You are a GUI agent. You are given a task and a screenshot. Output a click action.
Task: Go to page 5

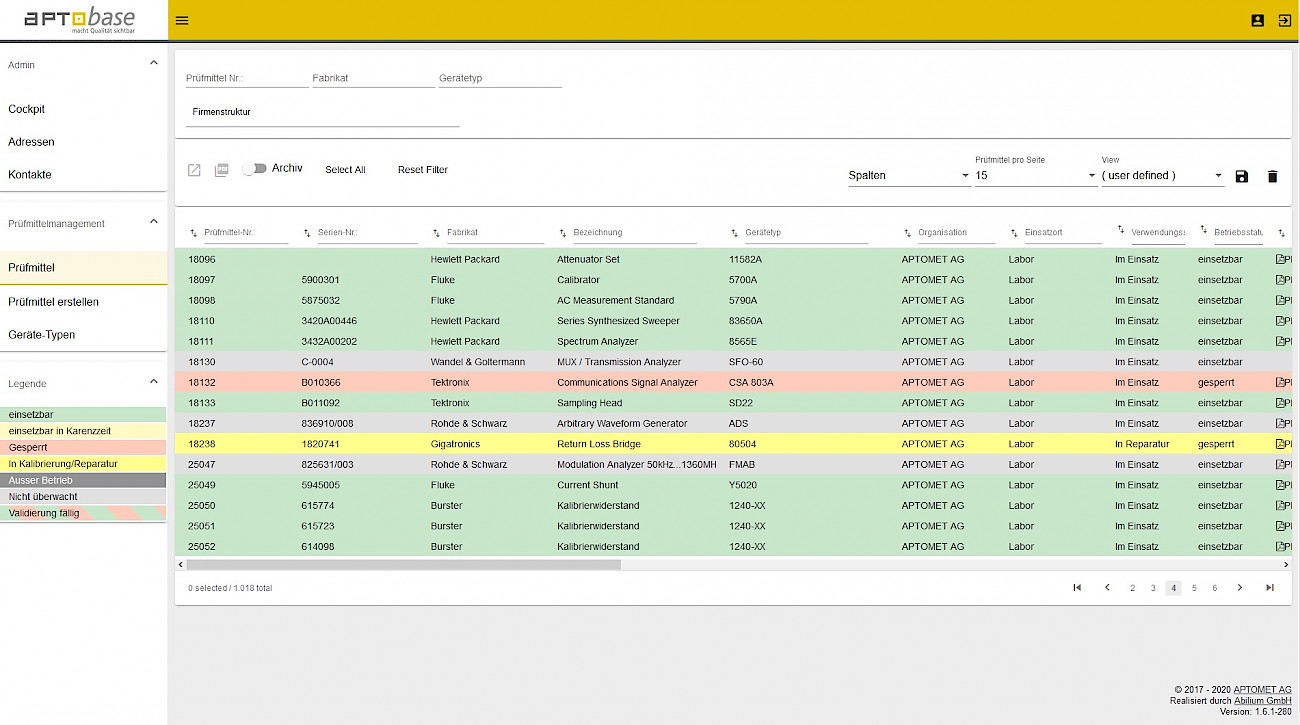pyautogui.click(x=1194, y=588)
